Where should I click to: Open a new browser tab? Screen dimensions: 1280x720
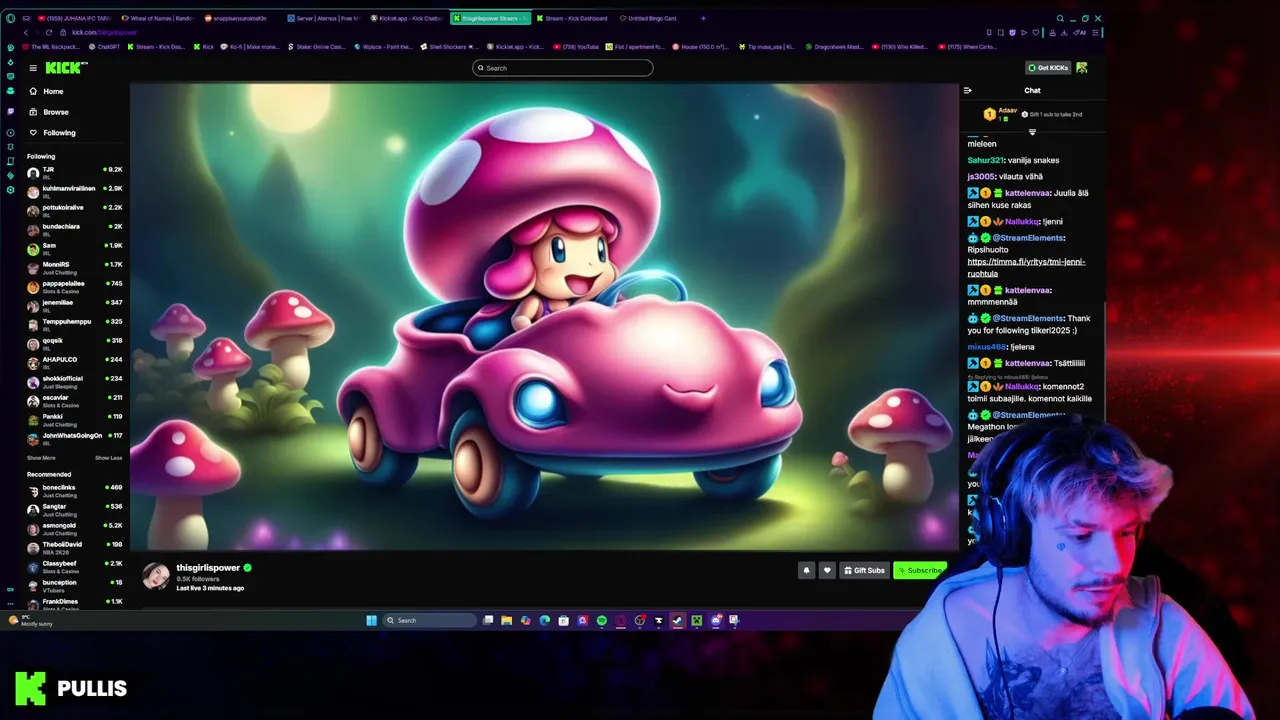pyautogui.click(x=703, y=18)
